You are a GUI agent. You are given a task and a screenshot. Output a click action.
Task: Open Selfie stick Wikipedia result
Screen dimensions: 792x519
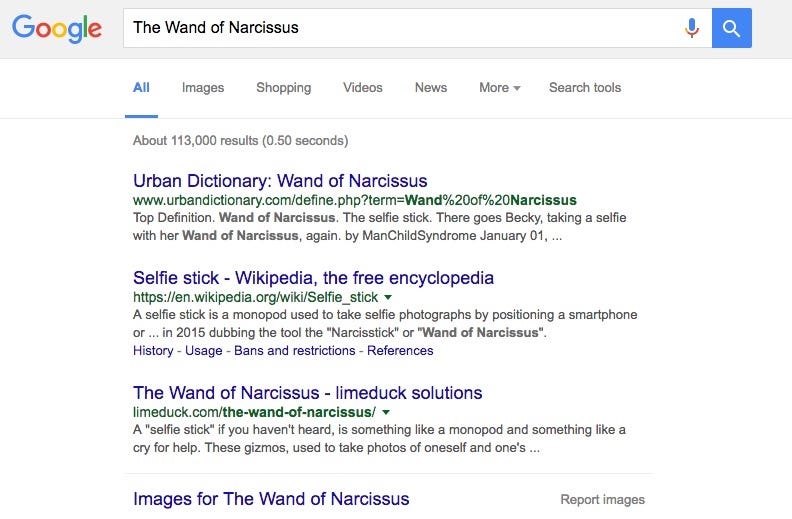pos(313,278)
